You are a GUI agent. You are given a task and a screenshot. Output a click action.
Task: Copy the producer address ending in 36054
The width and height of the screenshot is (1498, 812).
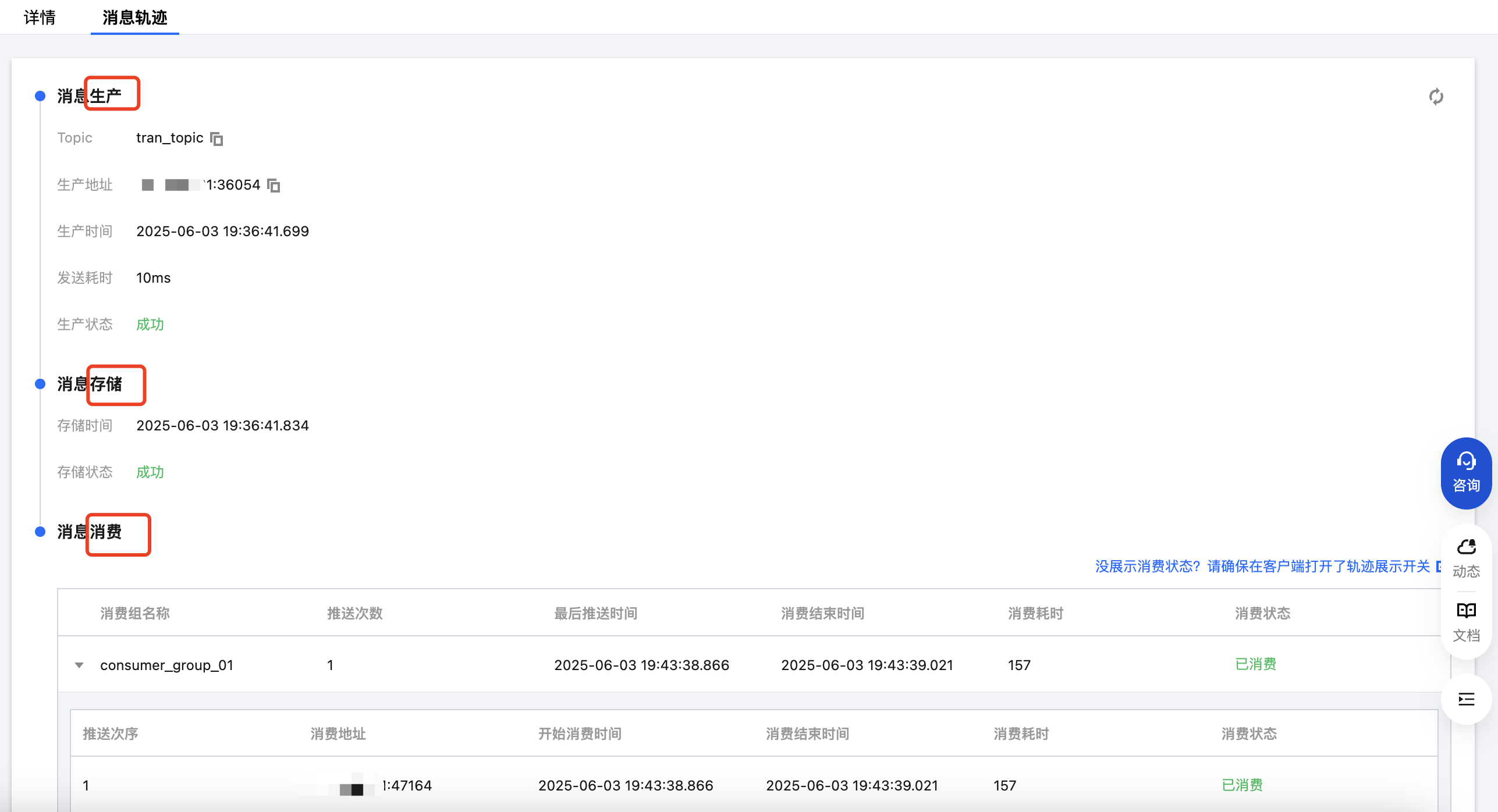pyautogui.click(x=274, y=186)
